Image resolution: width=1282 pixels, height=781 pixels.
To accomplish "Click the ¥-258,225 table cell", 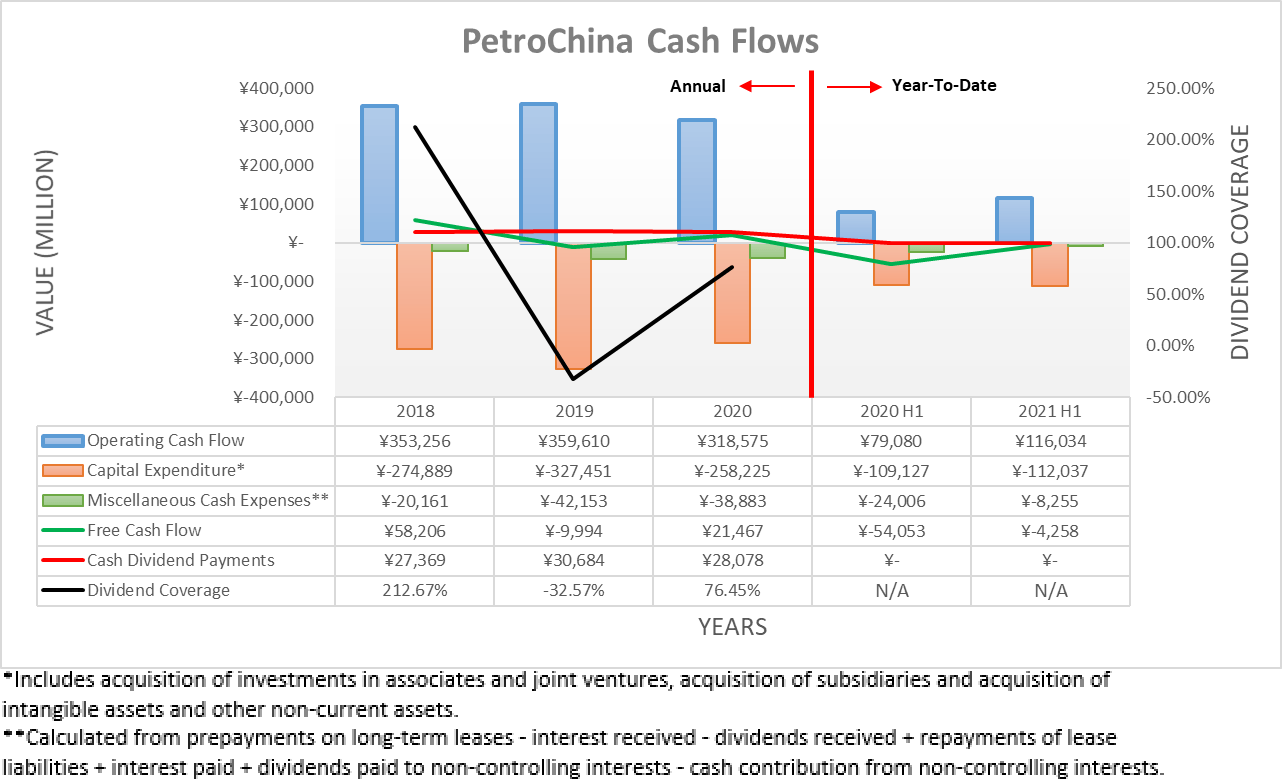I will point(733,471).
